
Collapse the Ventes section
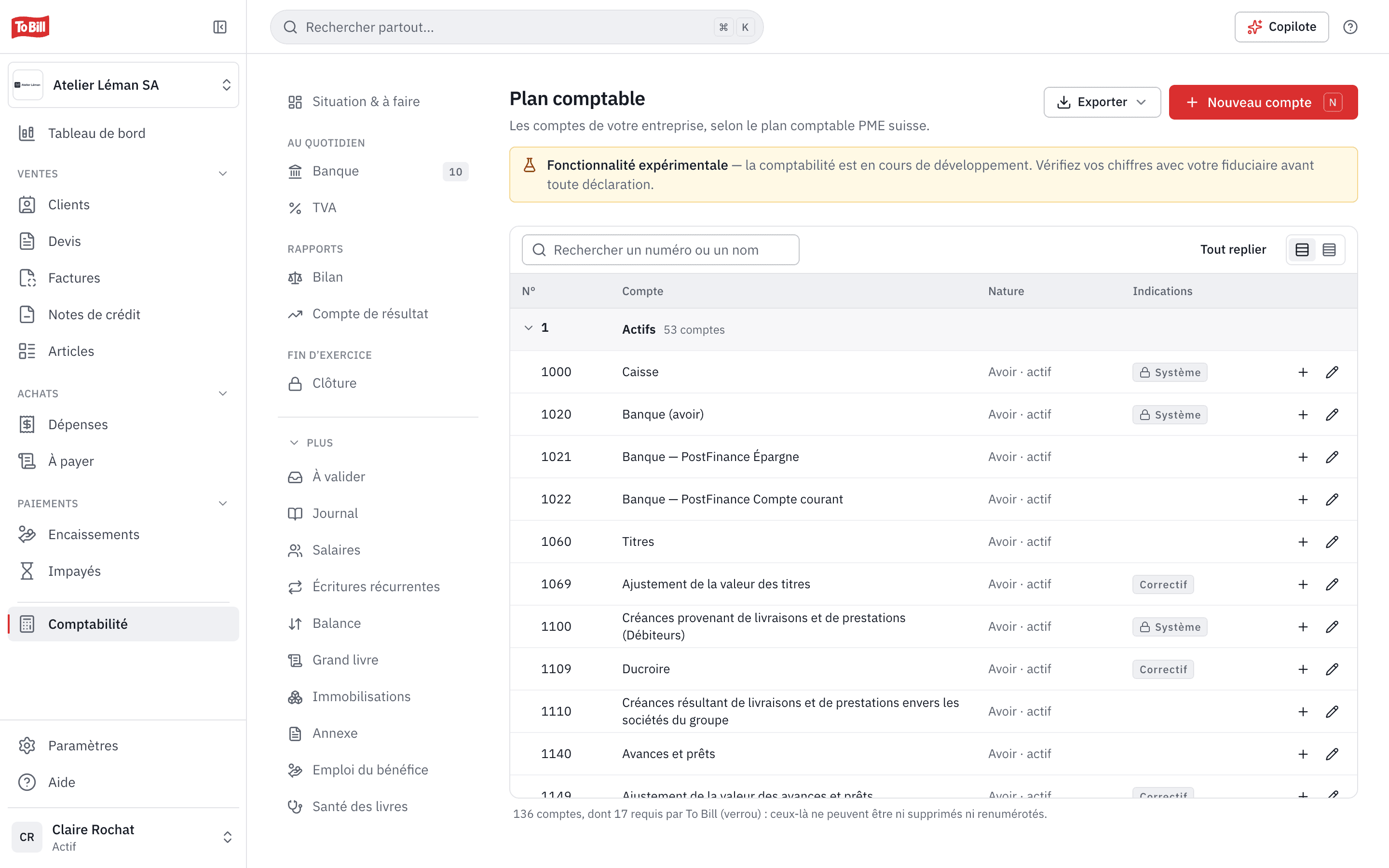pyautogui.click(x=223, y=174)
